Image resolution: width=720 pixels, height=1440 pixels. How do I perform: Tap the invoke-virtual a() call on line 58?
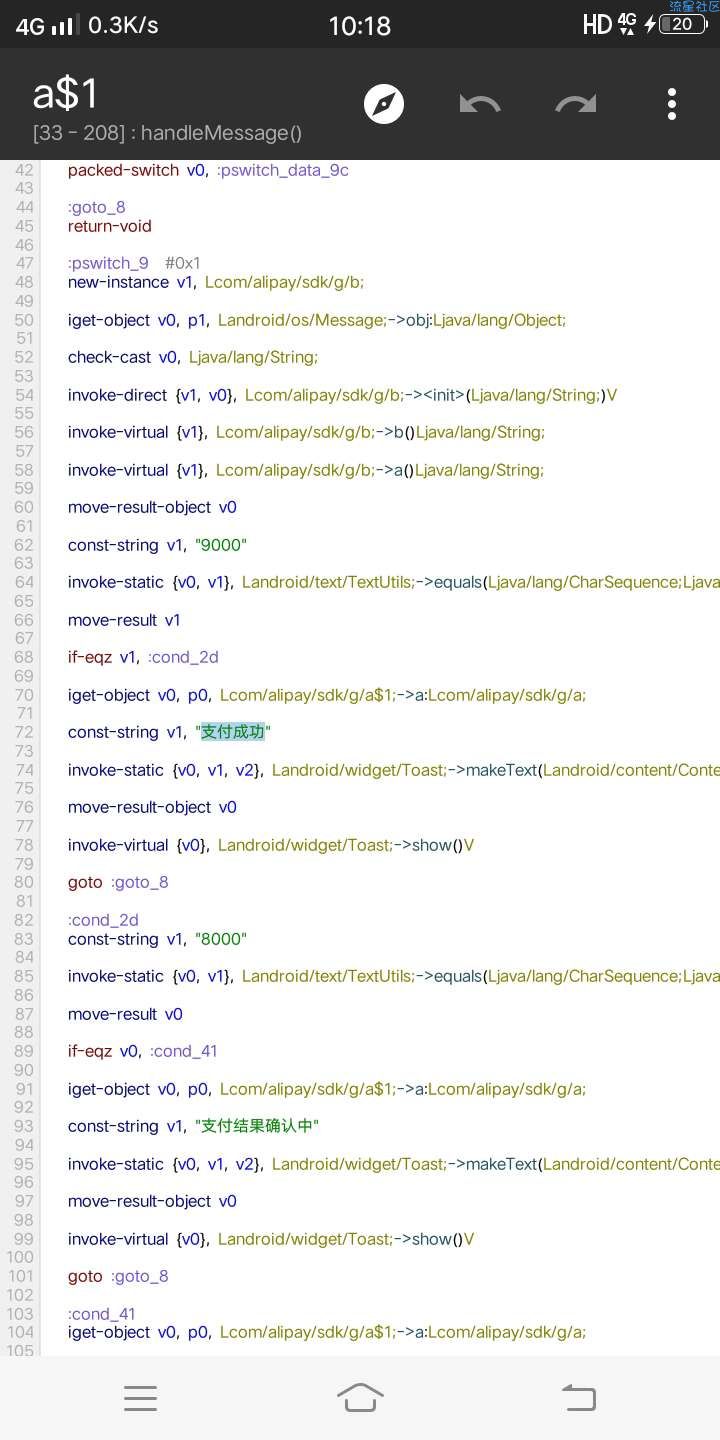pos(306,470)
